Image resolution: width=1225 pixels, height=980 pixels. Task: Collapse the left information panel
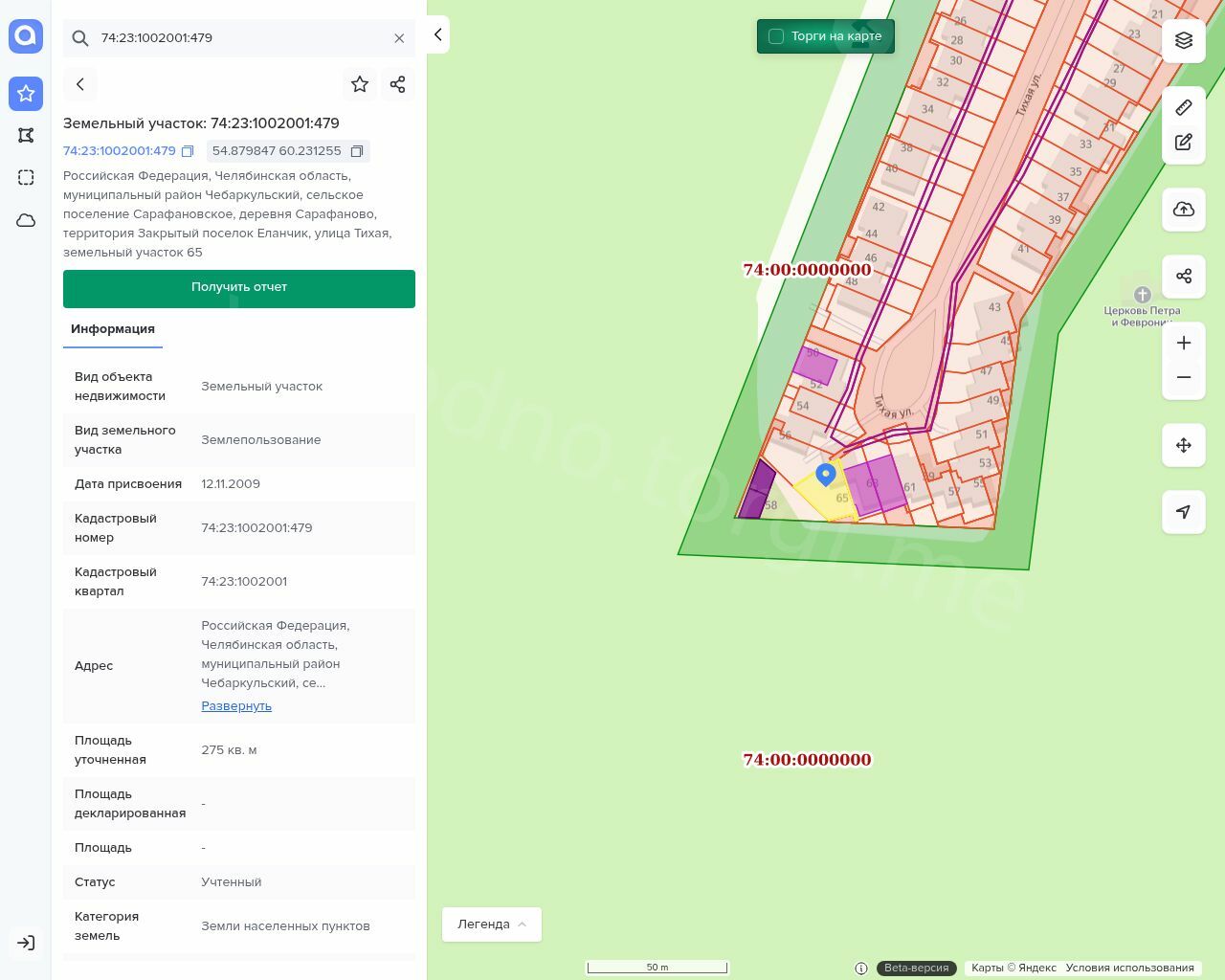[437, 34]
